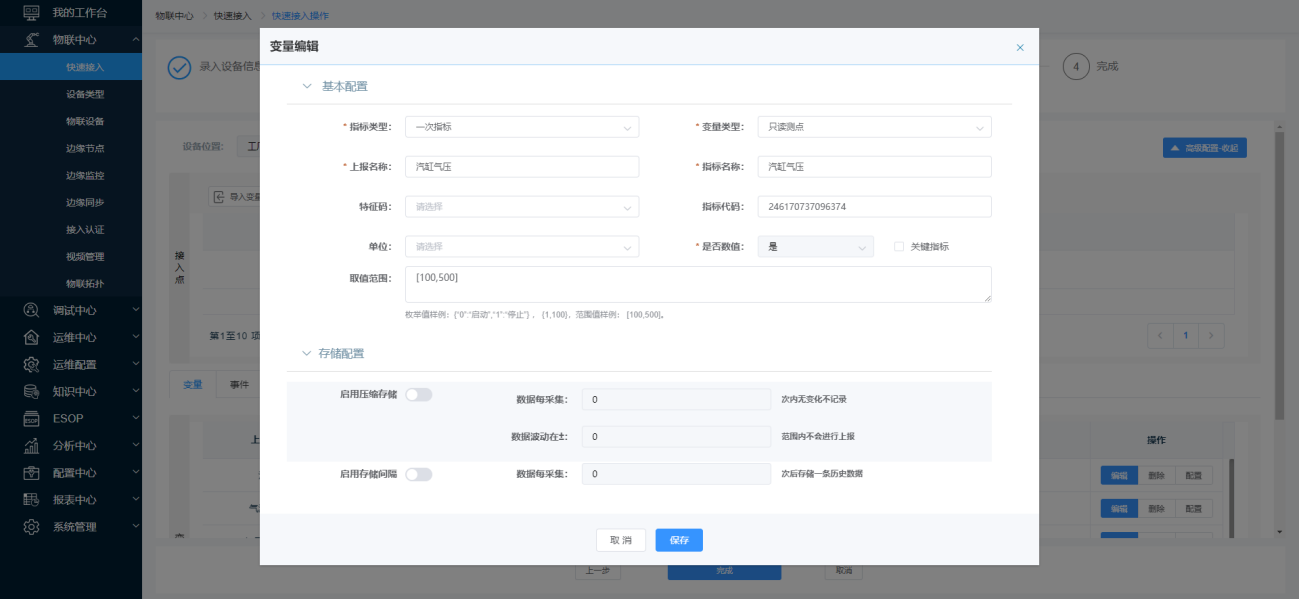Collapse the 基本配置 section

click(307, 86)
